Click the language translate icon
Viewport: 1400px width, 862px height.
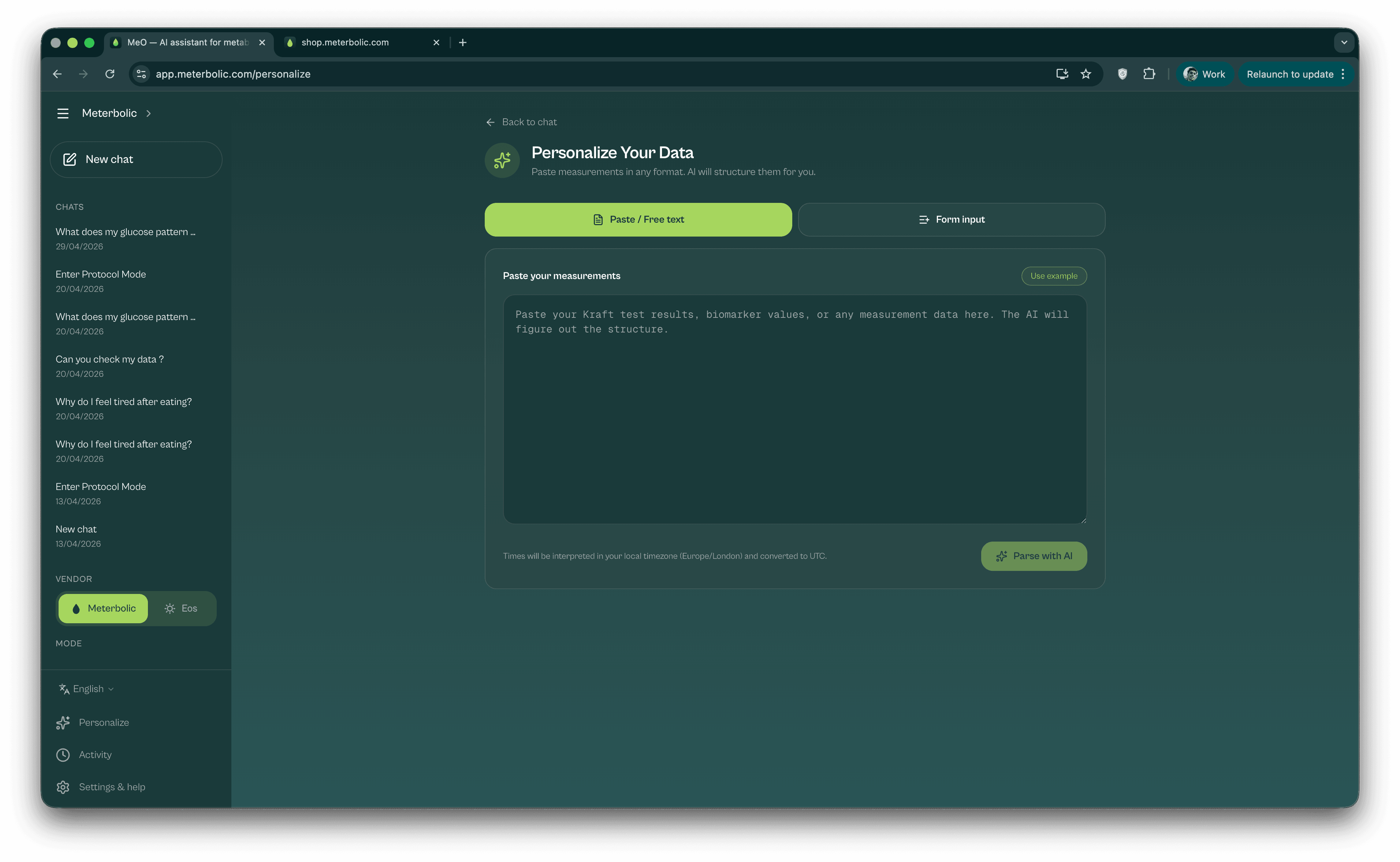click(64, 689)
